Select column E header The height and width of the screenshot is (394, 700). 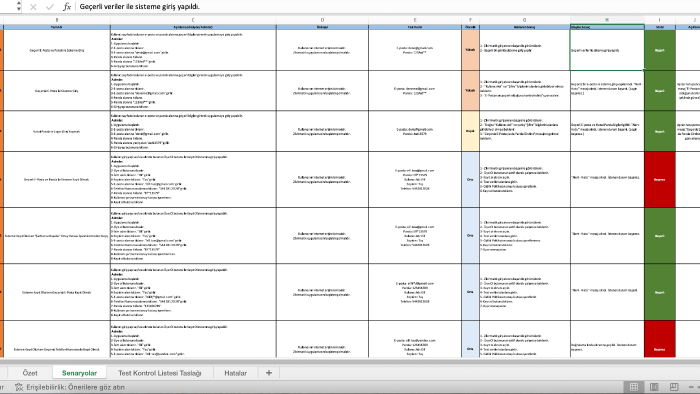[415, 20]
